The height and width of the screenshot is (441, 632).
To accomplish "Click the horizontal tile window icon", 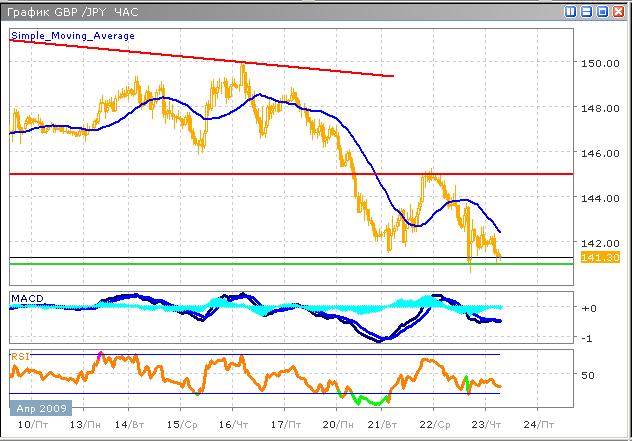I will (x=586, y=11).
